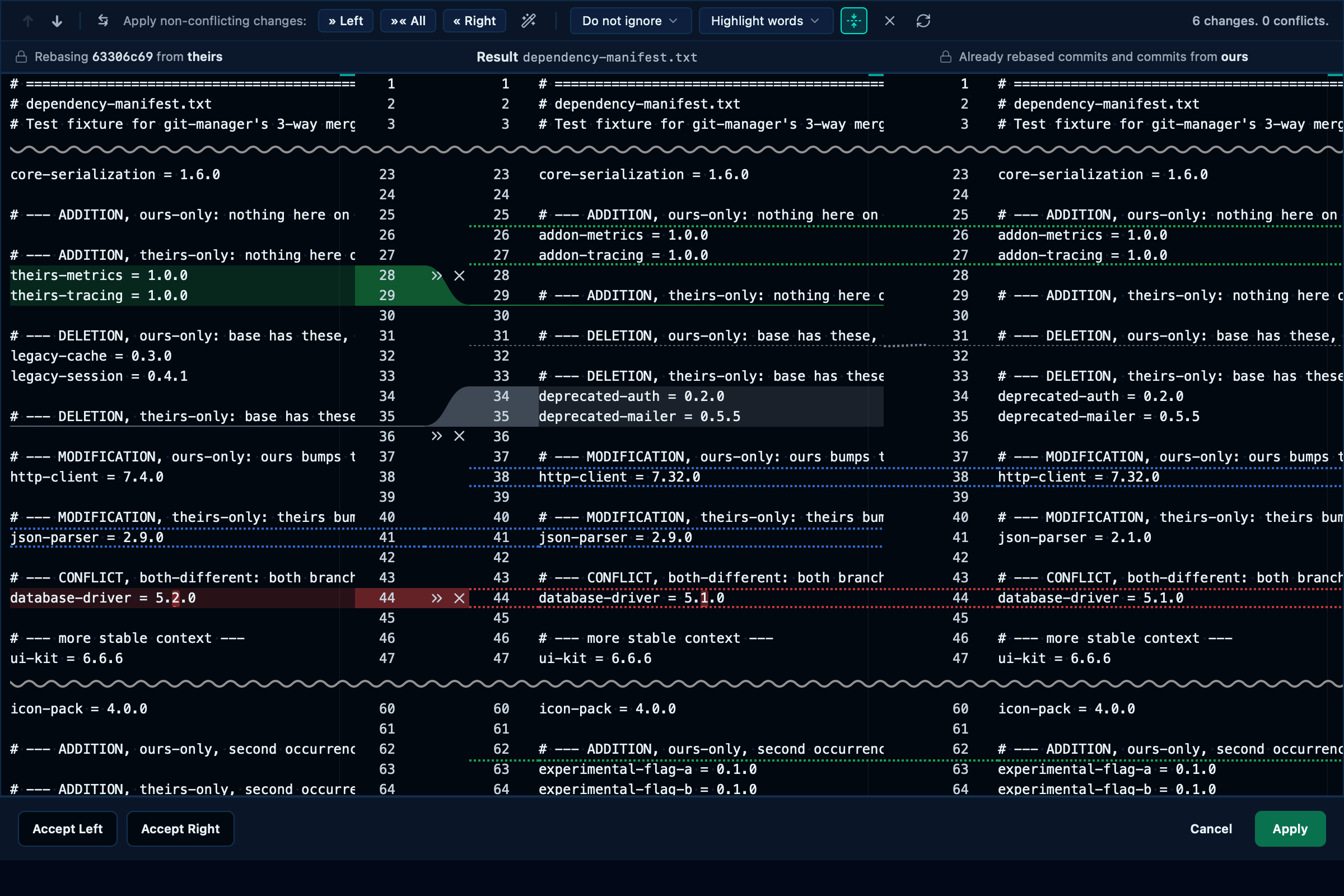Click 'json-parser = 2.9.0' in left pane

coord(87,538)
